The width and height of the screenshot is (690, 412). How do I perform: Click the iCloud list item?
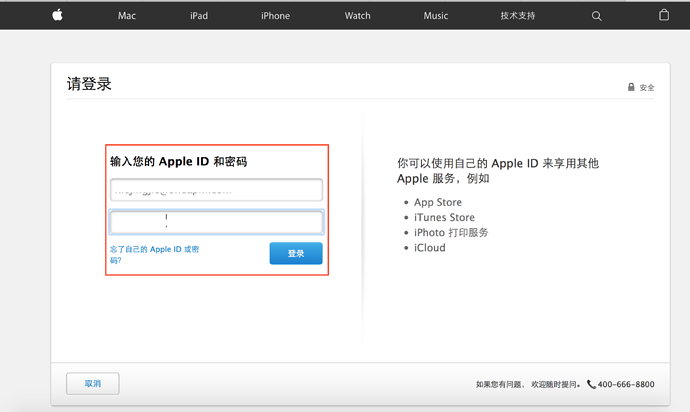point(429,248)
